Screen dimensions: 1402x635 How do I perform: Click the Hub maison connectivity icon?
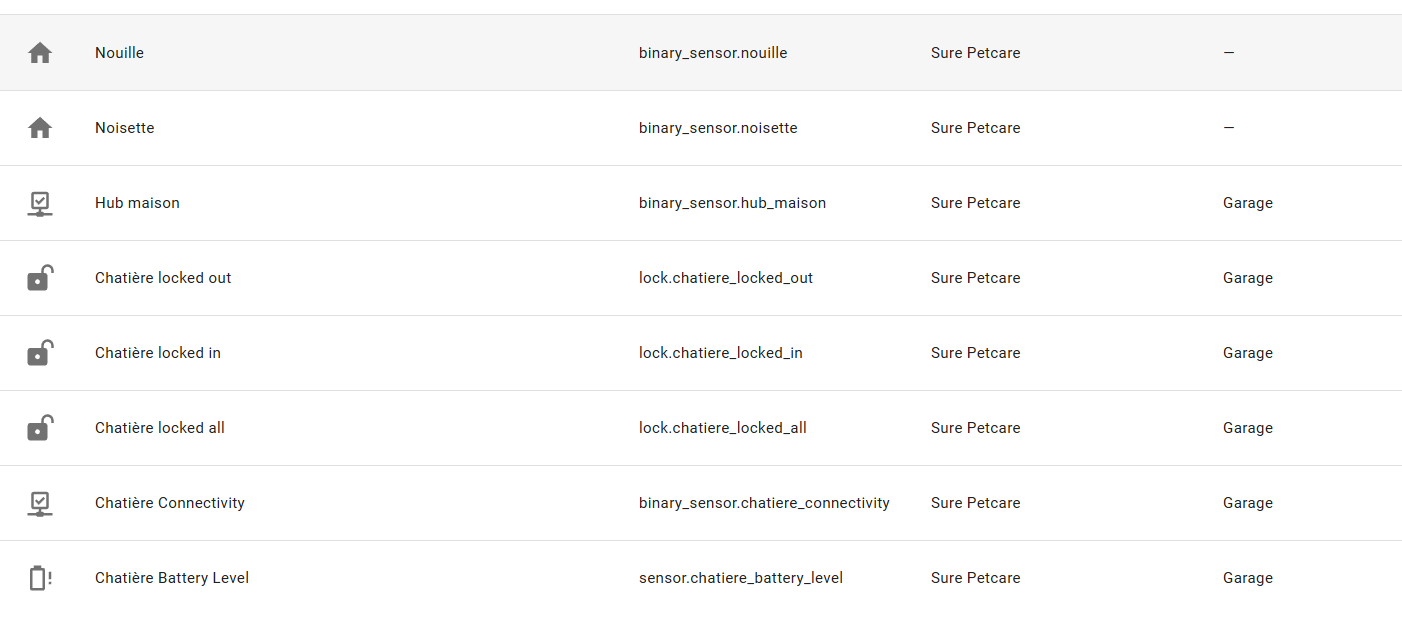pos(39,203)
